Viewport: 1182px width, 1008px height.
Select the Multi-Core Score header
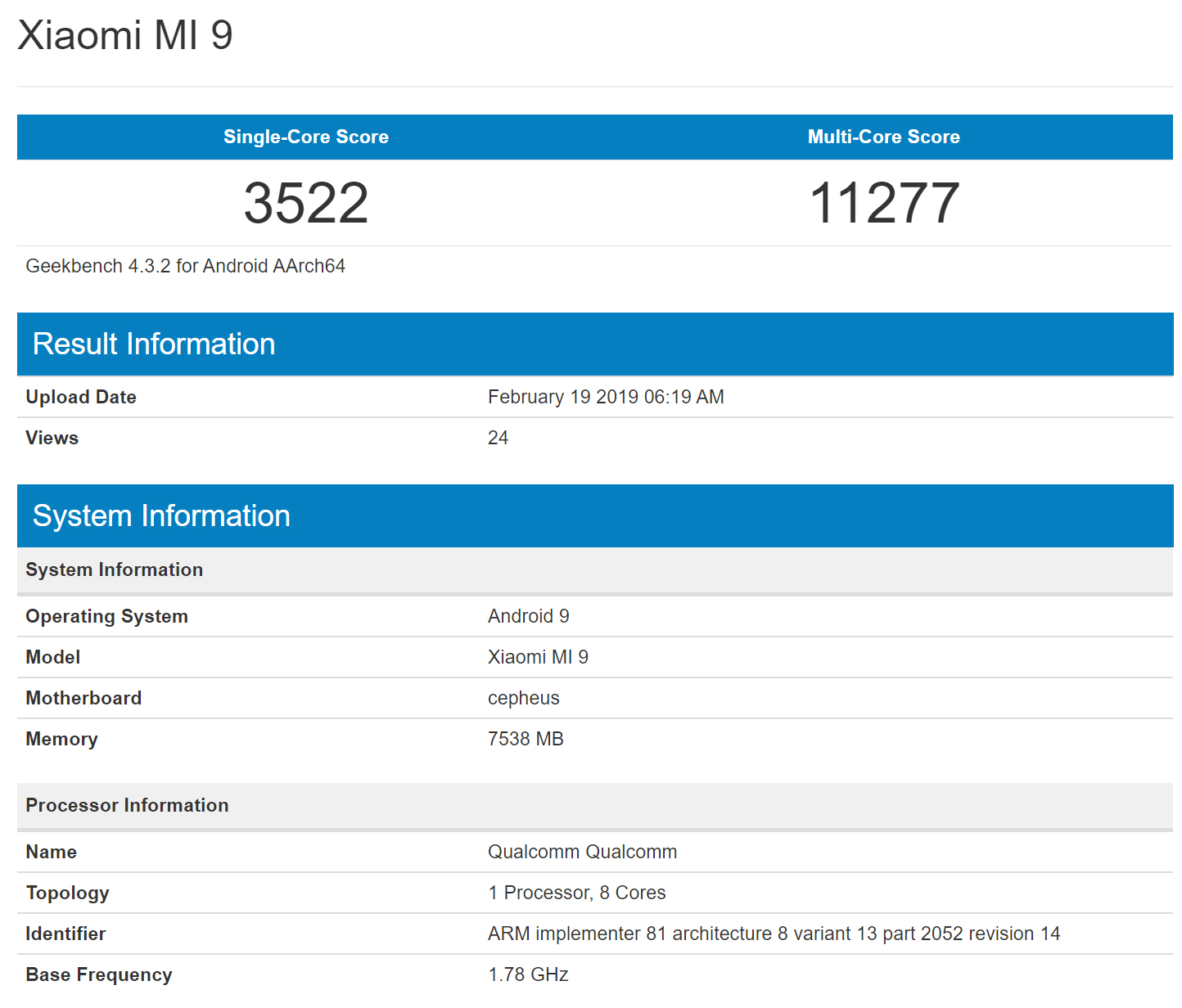[883, 137]
